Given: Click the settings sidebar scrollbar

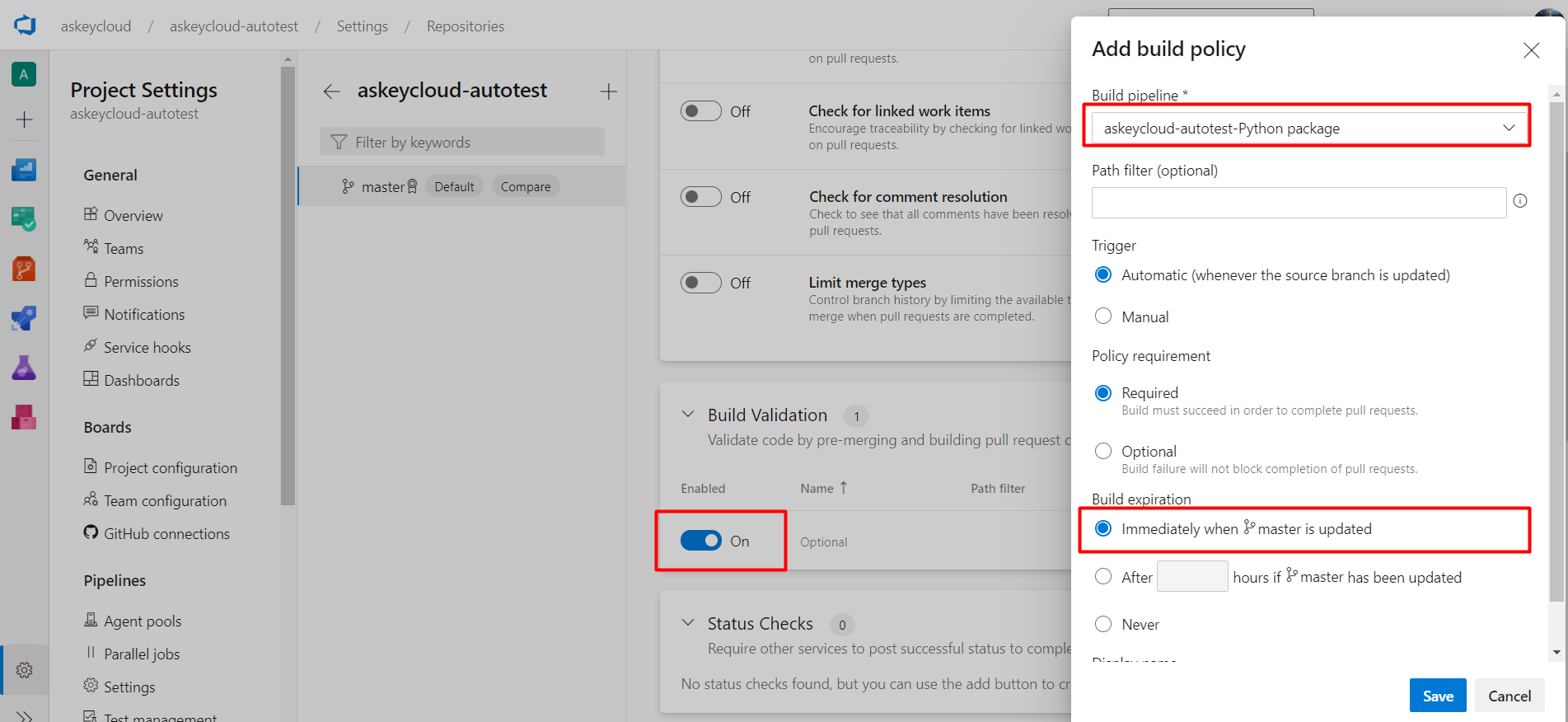Looking at the screenshot, I should (288, 285).
